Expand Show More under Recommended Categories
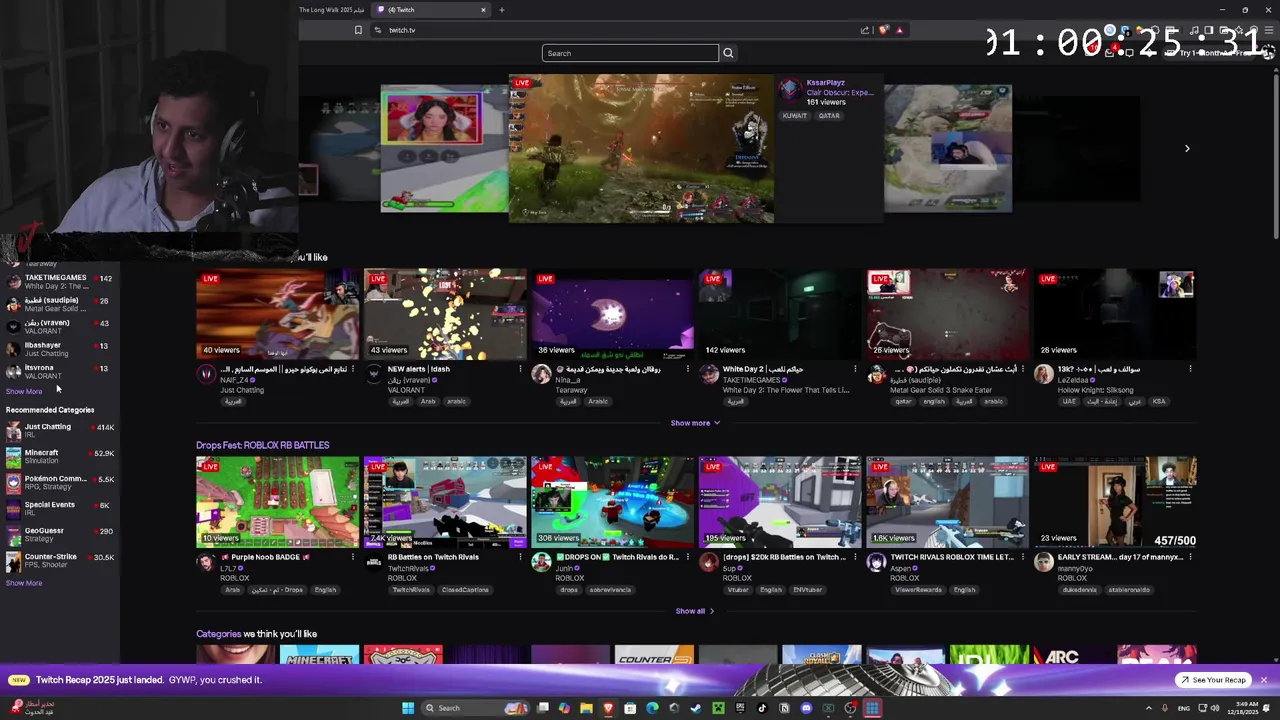Screen dimensions: 1280x720 24,583
